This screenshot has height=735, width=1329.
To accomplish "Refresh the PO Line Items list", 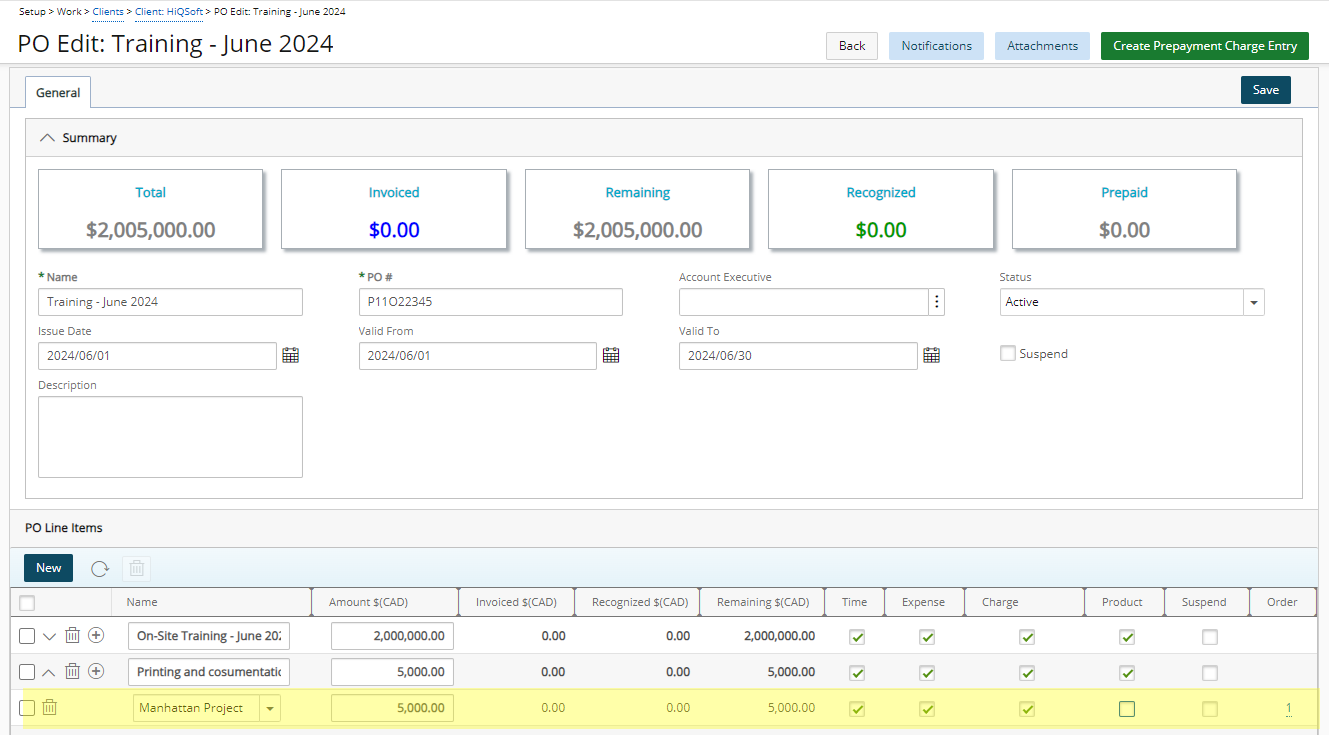I will (x=100, y=568).
